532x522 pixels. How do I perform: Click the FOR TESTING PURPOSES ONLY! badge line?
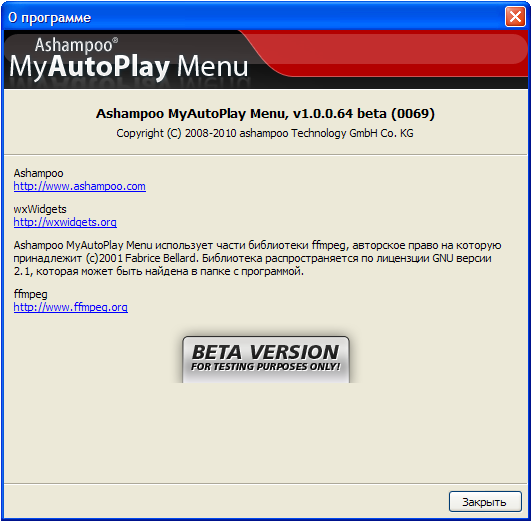point(265,367)
